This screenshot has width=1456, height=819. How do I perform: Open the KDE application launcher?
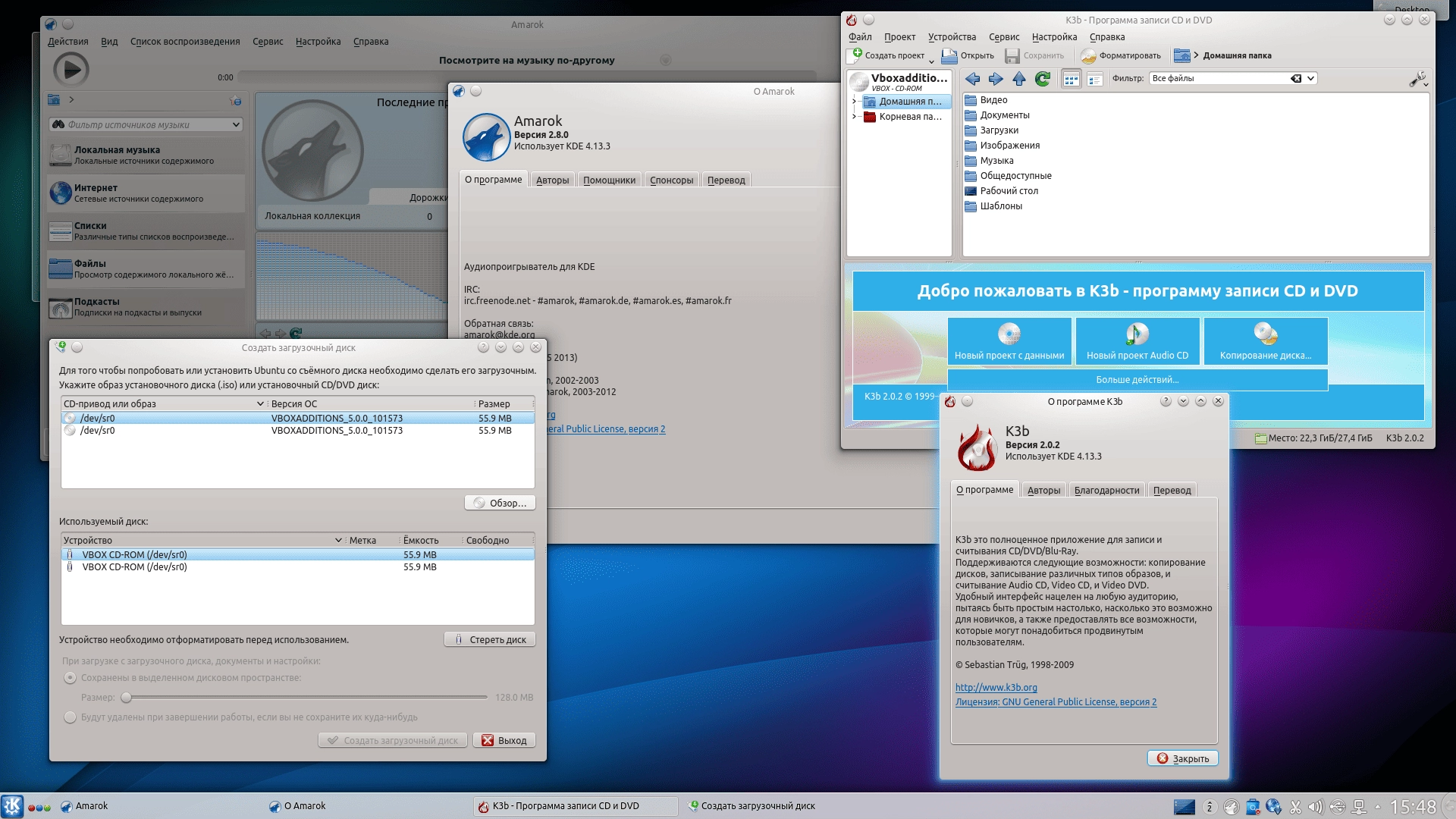coord(12,806)
